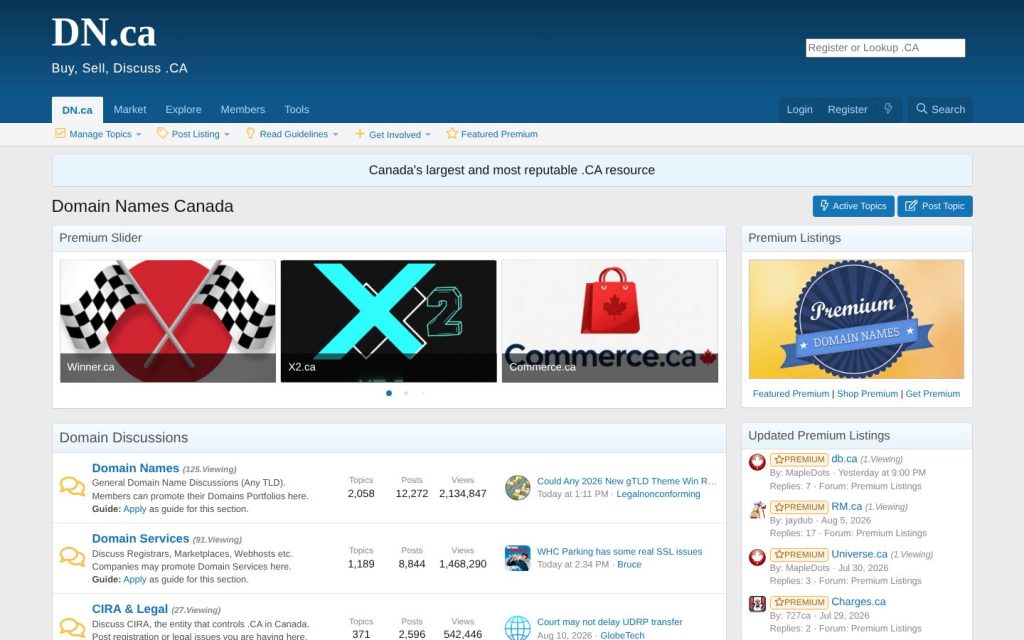Viewport: 1024px width, 640px height.
Task: Open the Shop Premium link
Action: point(867,394)
